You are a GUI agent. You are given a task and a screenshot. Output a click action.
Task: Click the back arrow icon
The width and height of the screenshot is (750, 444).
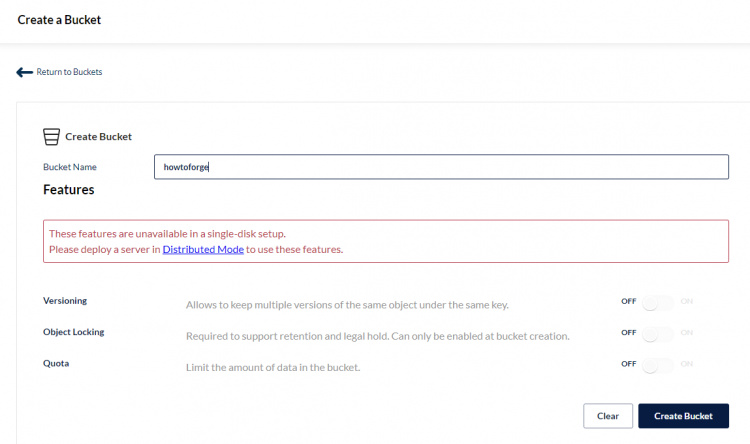tap(24, 72)
